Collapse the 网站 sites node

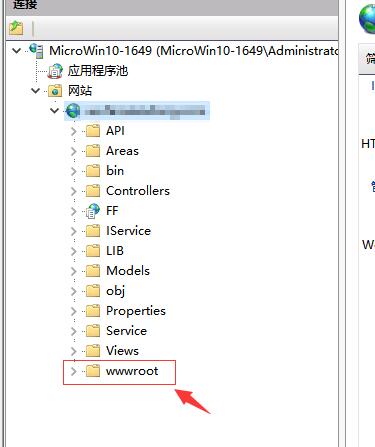click(x=35, y=91)
